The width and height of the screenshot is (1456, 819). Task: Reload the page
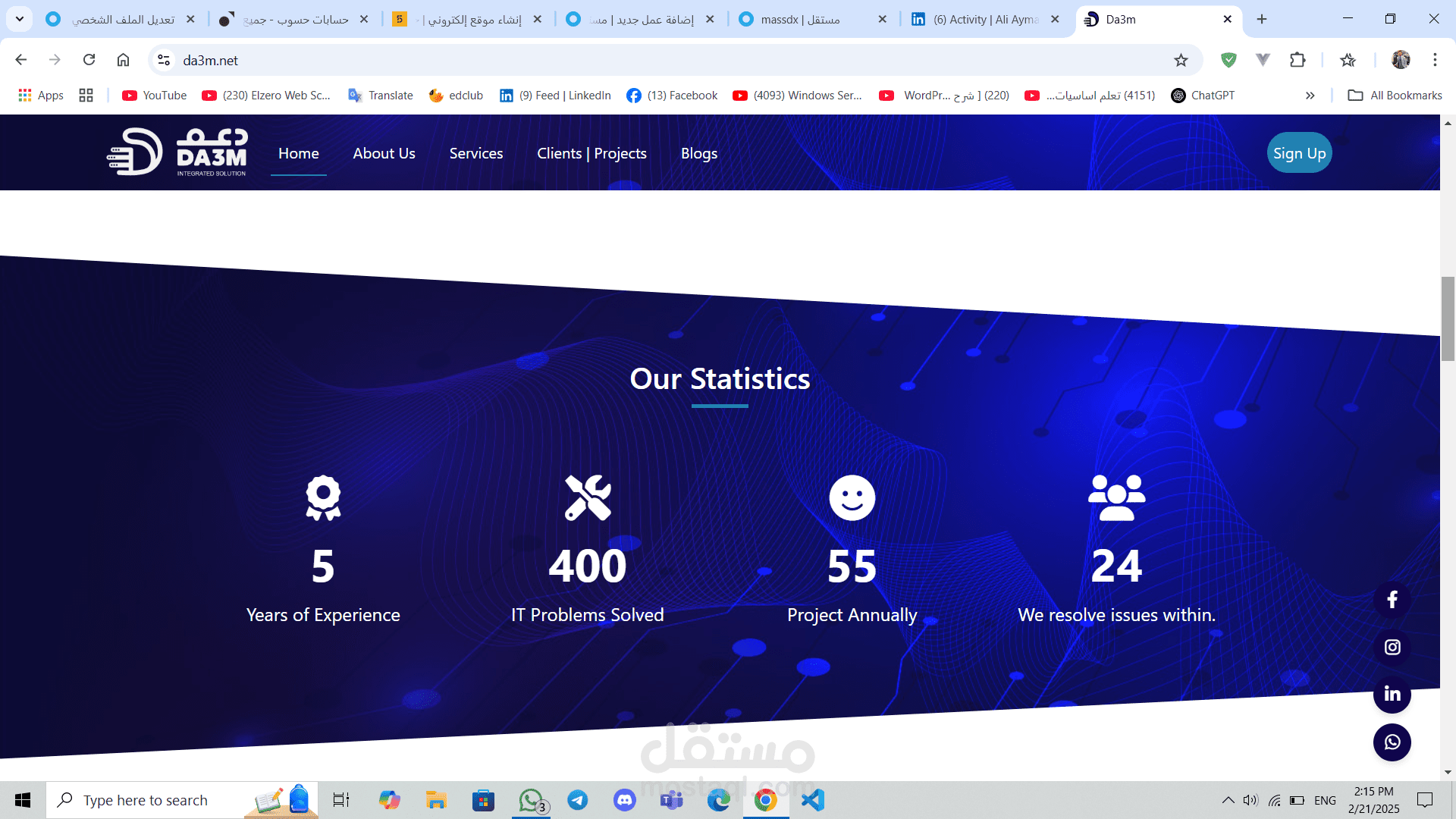89,60
